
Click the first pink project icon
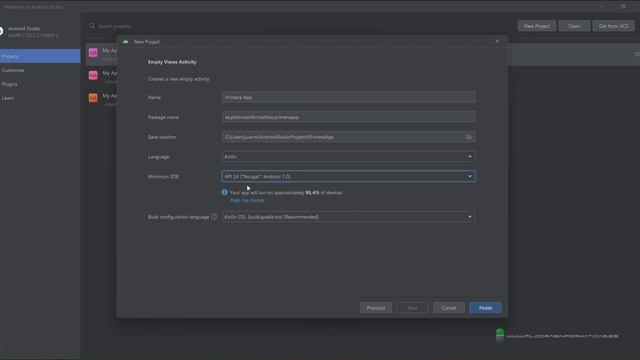click(93, 53)
